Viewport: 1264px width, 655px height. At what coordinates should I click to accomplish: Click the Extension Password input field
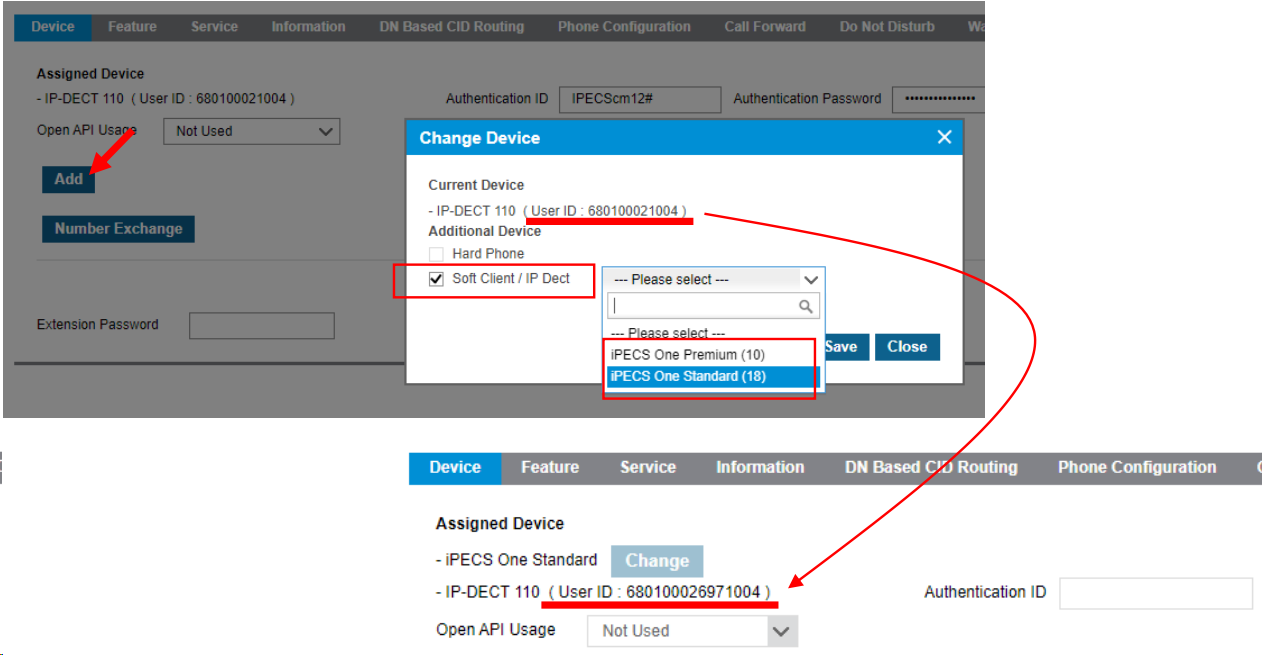point(262,325)
